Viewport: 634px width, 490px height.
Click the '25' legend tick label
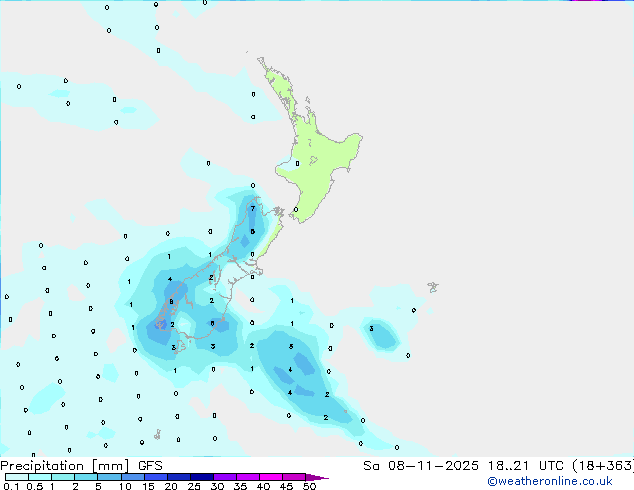194,486
